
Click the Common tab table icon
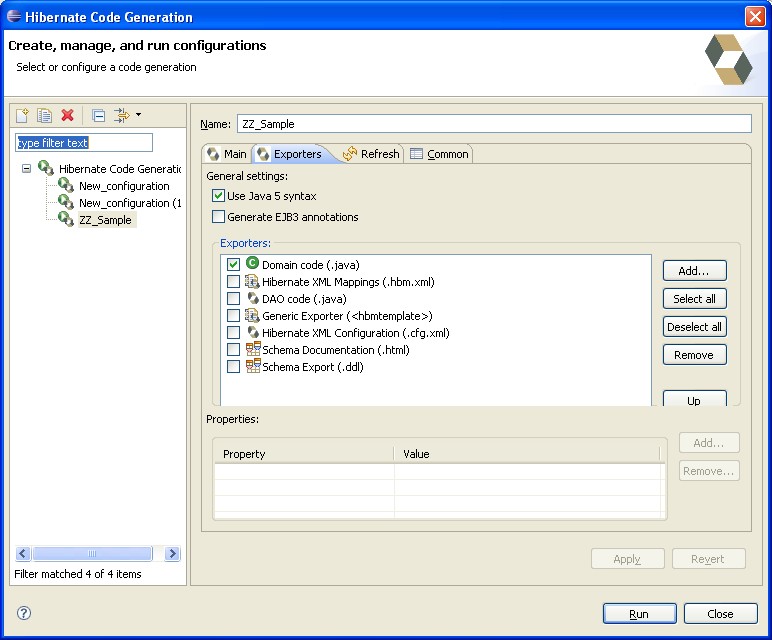[417, 154]
